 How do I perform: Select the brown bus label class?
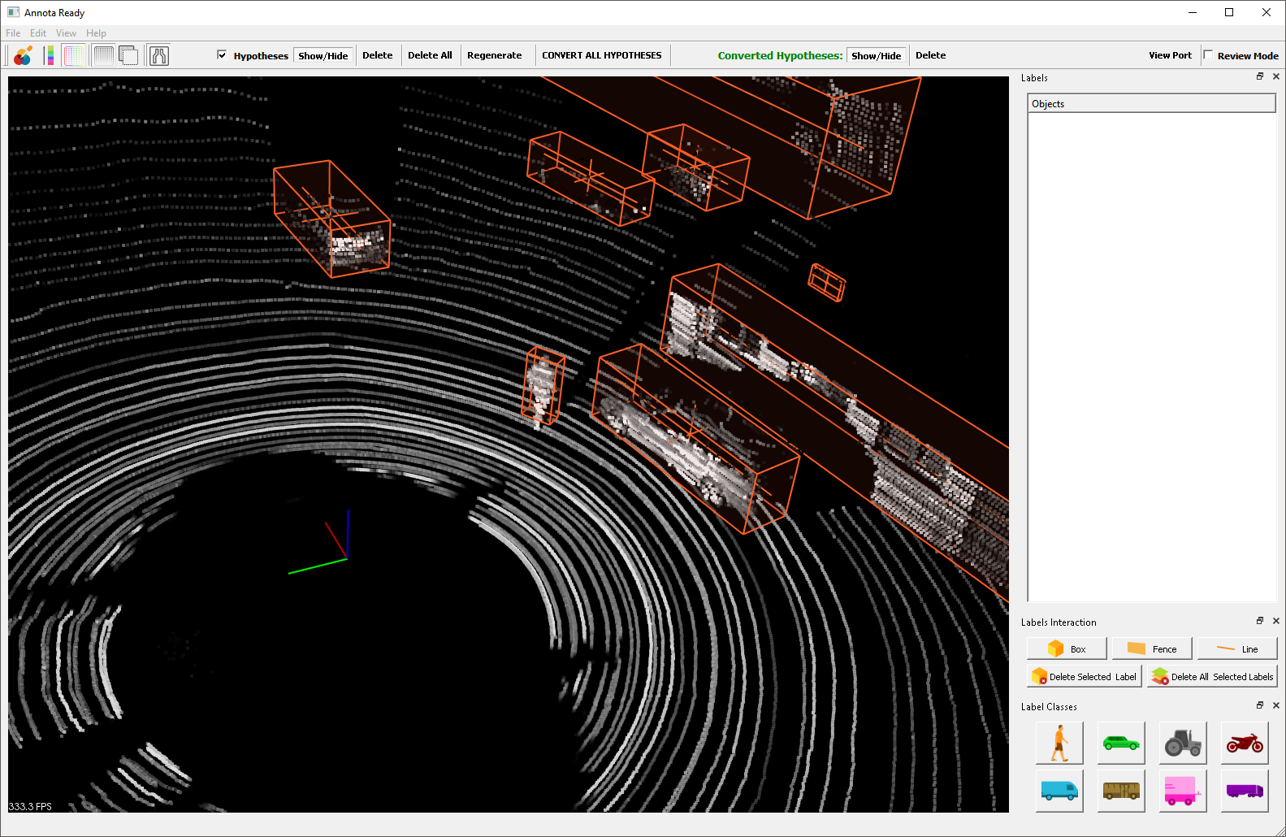[1121, 790]
